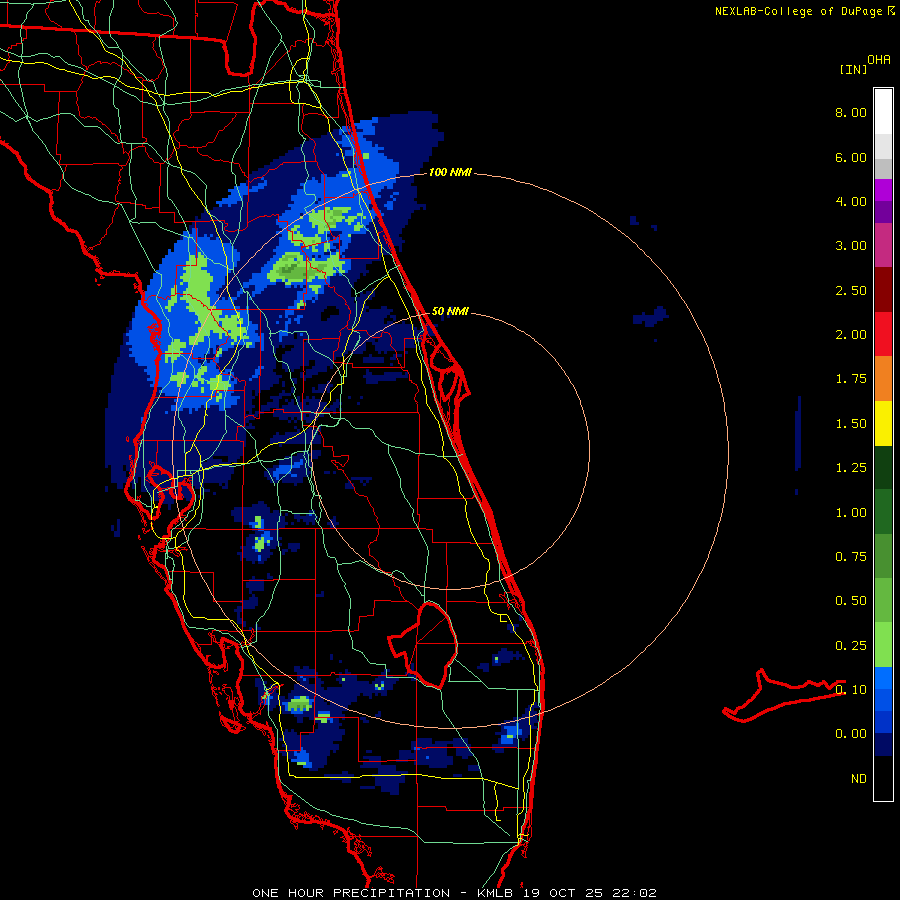Viewport: 900px width, 900px height.
Task: Select the 1.00 legend value
Action: [x=851, y=513]
